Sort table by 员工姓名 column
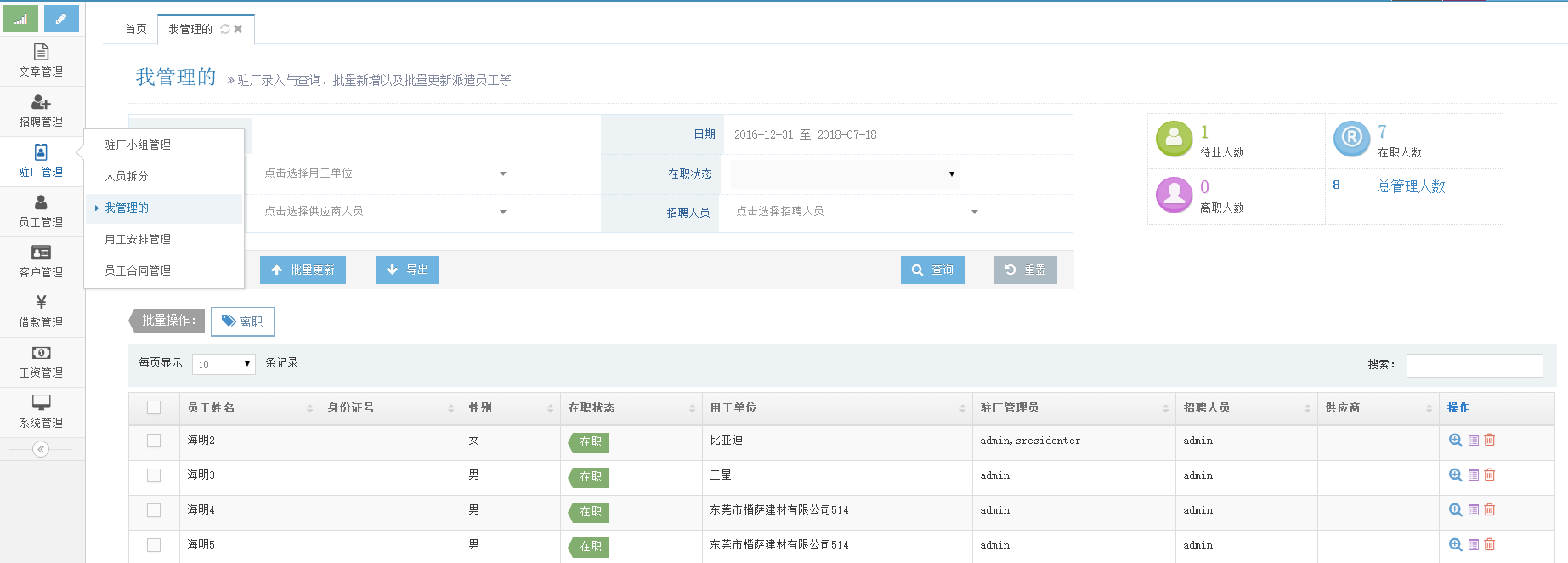The width and height of the screenshot is (1568, 563). (x=250, y=408)
